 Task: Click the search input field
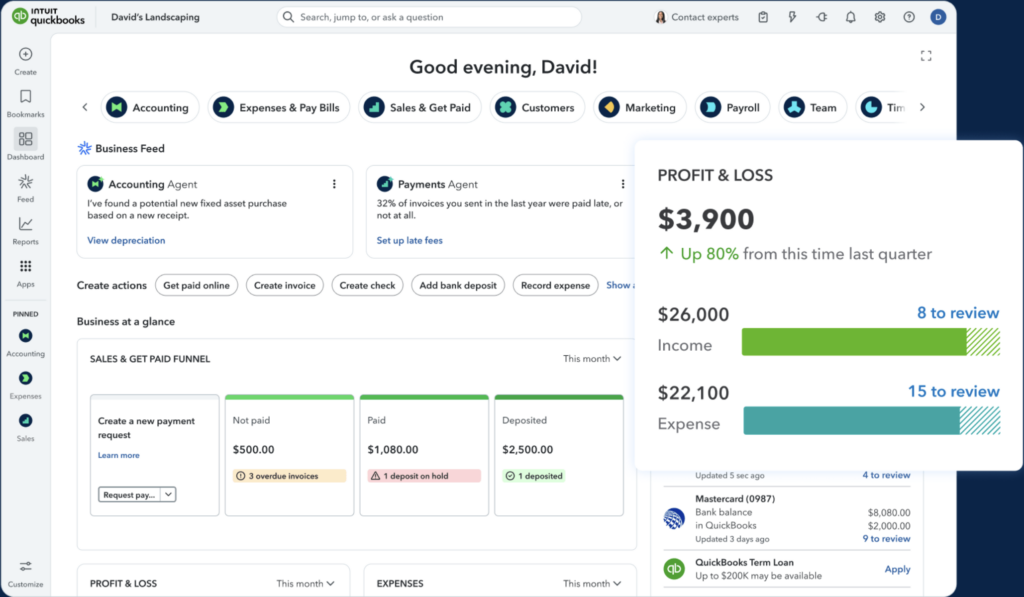pyautogui.click(x=429, y=17)
